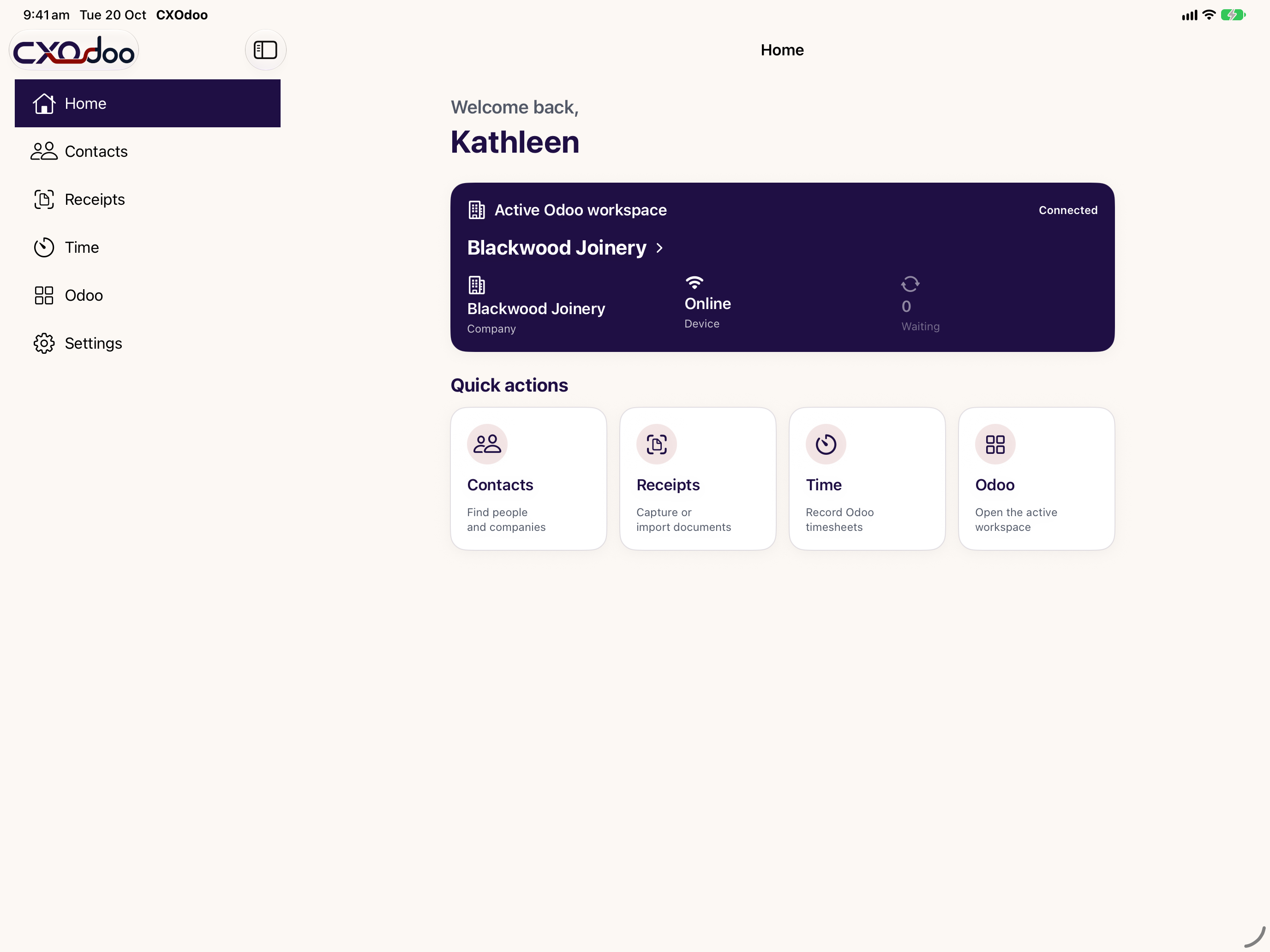Toggle the sidebar with the panel icon
The height and width of the screenshot is (952, 1270).
point(265,50)
